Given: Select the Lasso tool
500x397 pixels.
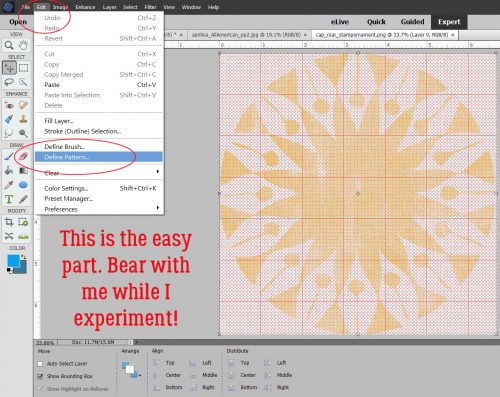Looking at the screenshot, I should 9,82.
